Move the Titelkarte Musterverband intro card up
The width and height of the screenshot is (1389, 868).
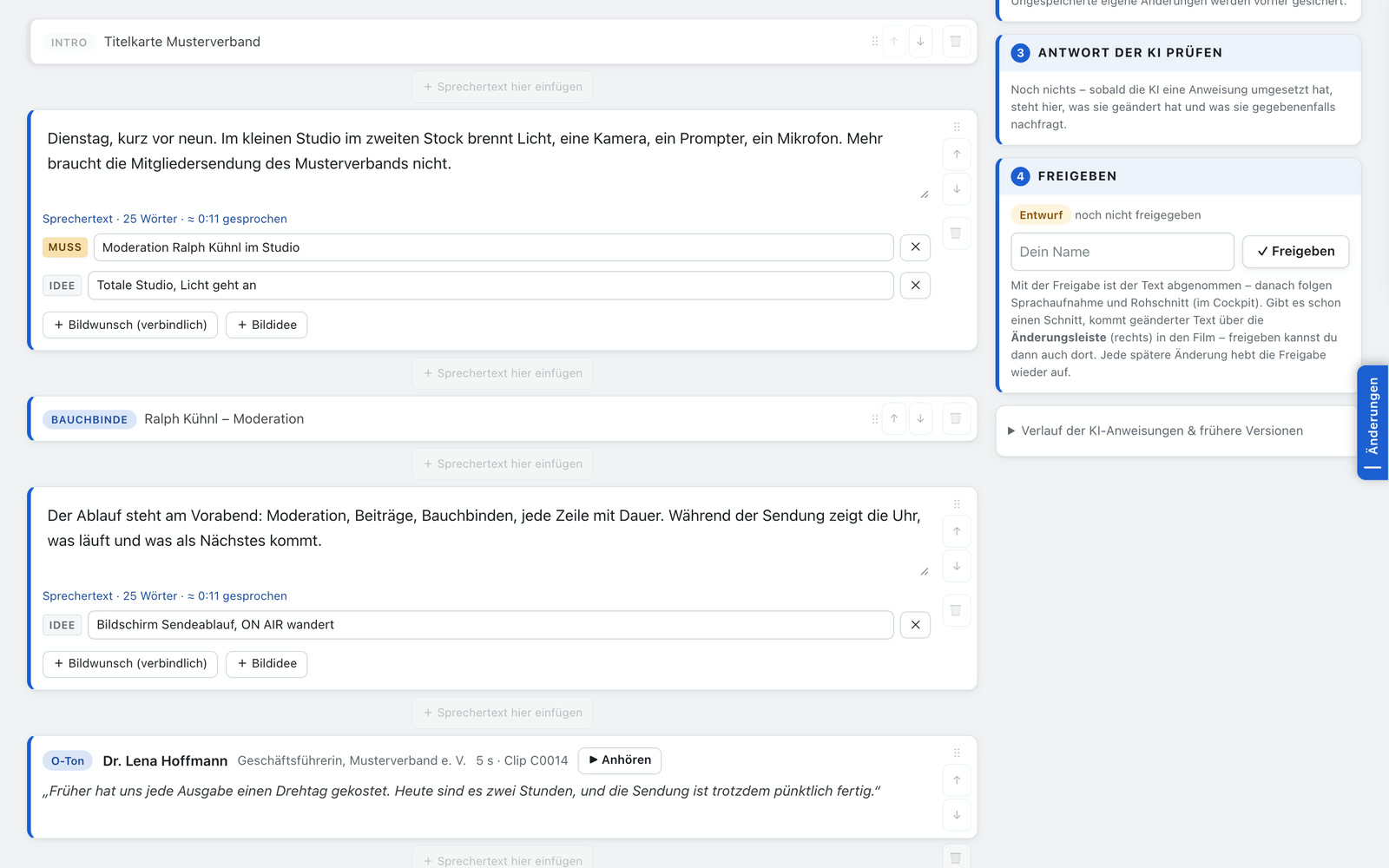(x=894, y=42)
